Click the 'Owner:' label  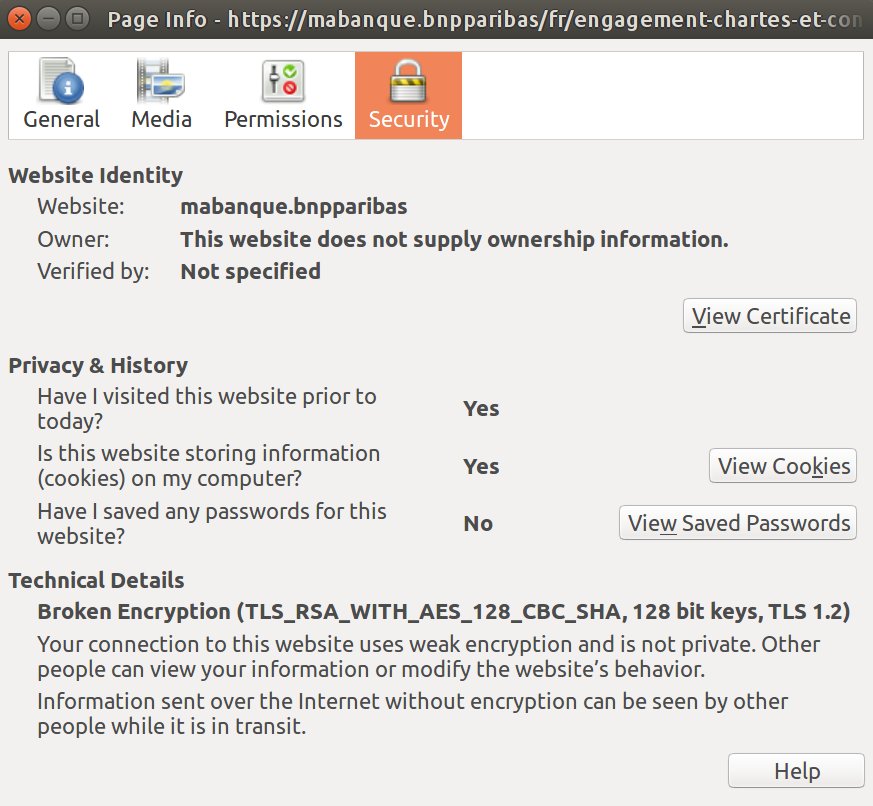pos(73,239)
